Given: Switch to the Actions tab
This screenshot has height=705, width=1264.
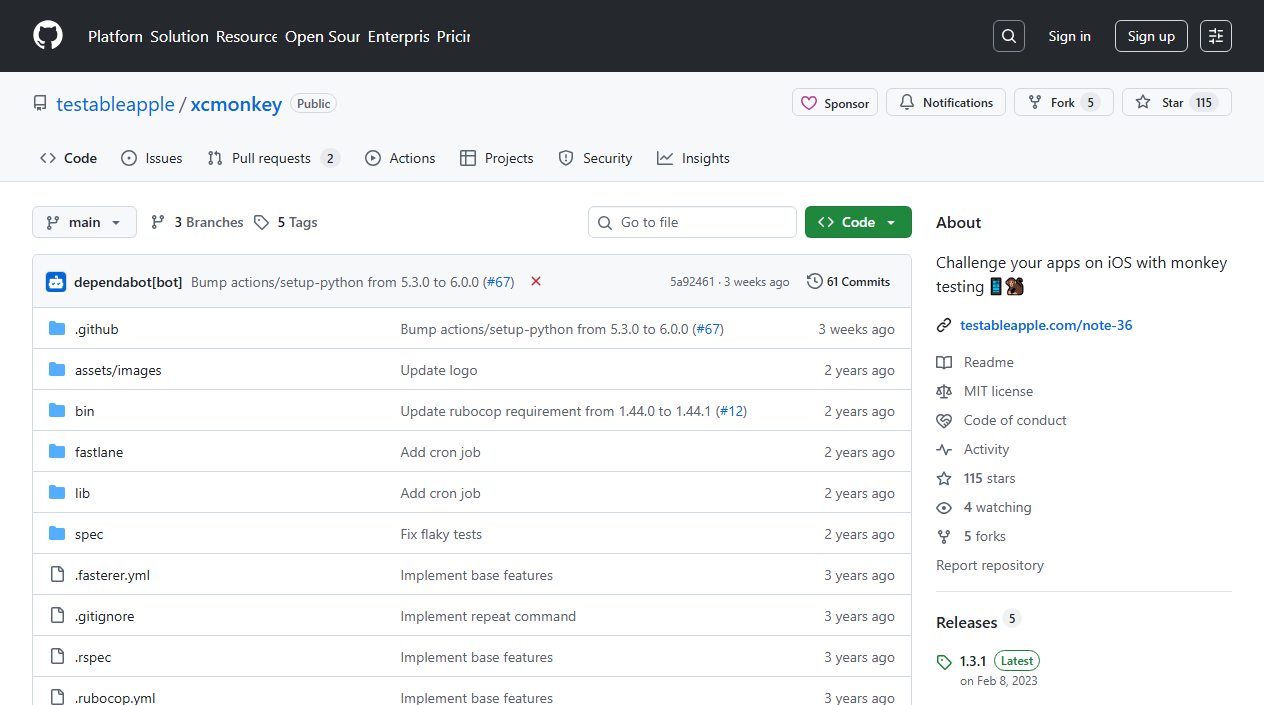Looking at the screenshot, I should click(x=400, y=158).
